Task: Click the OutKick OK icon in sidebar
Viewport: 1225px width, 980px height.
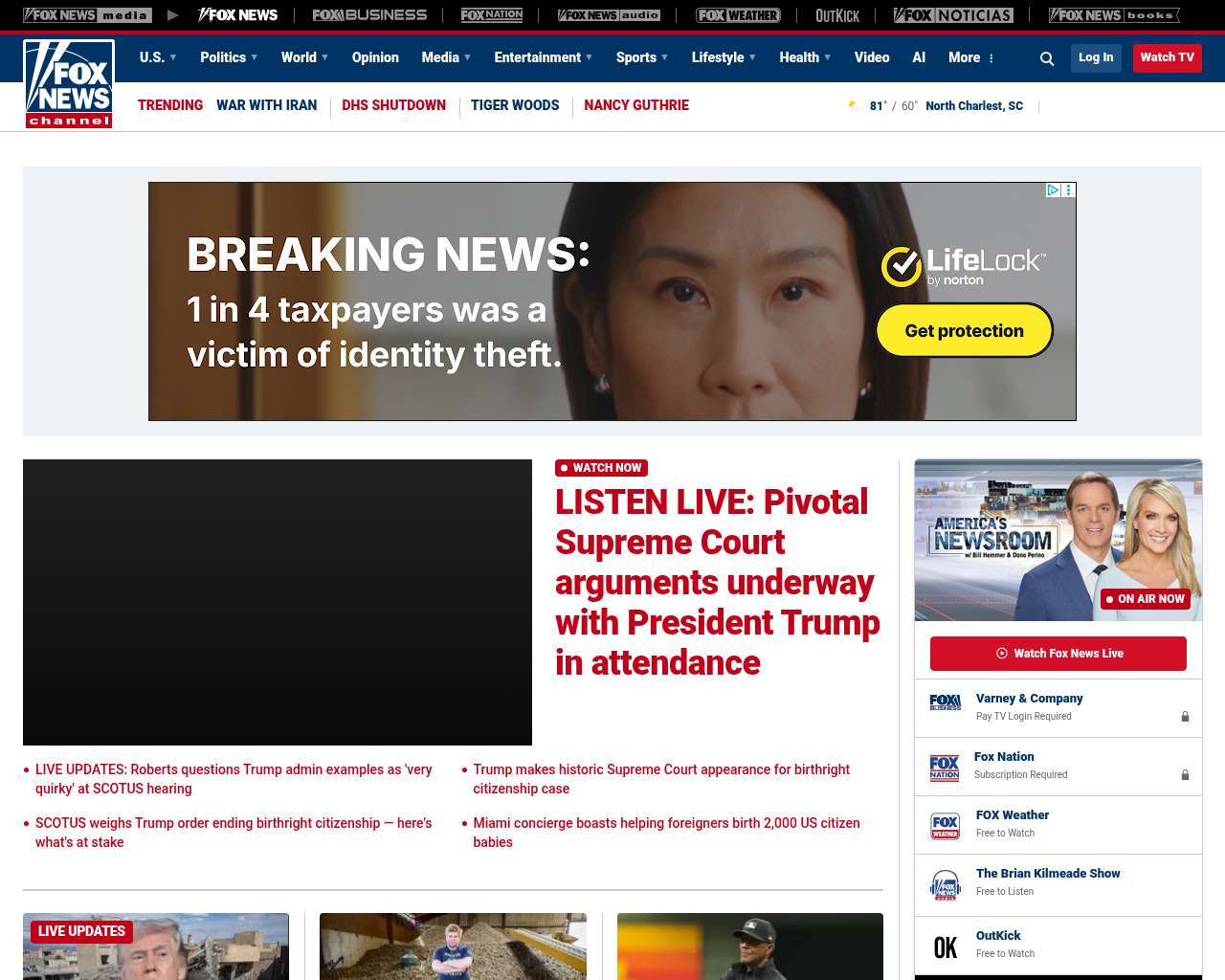Action: tap(945, 947)
